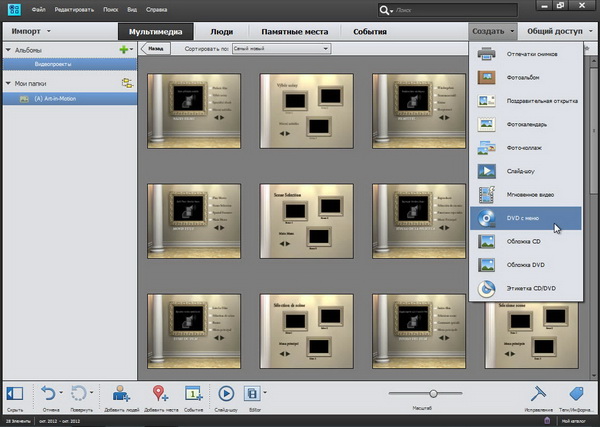Open the Fix tools icon at bottom right

(x=536, y=393)
